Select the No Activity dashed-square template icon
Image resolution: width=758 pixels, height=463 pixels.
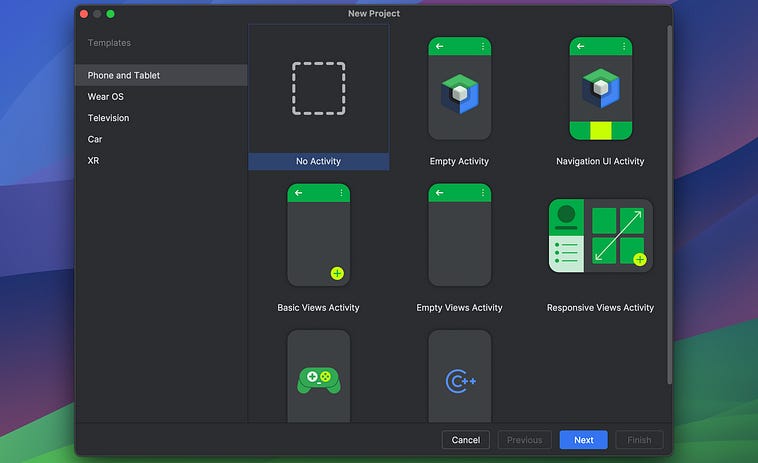click(x=319, y=88)
